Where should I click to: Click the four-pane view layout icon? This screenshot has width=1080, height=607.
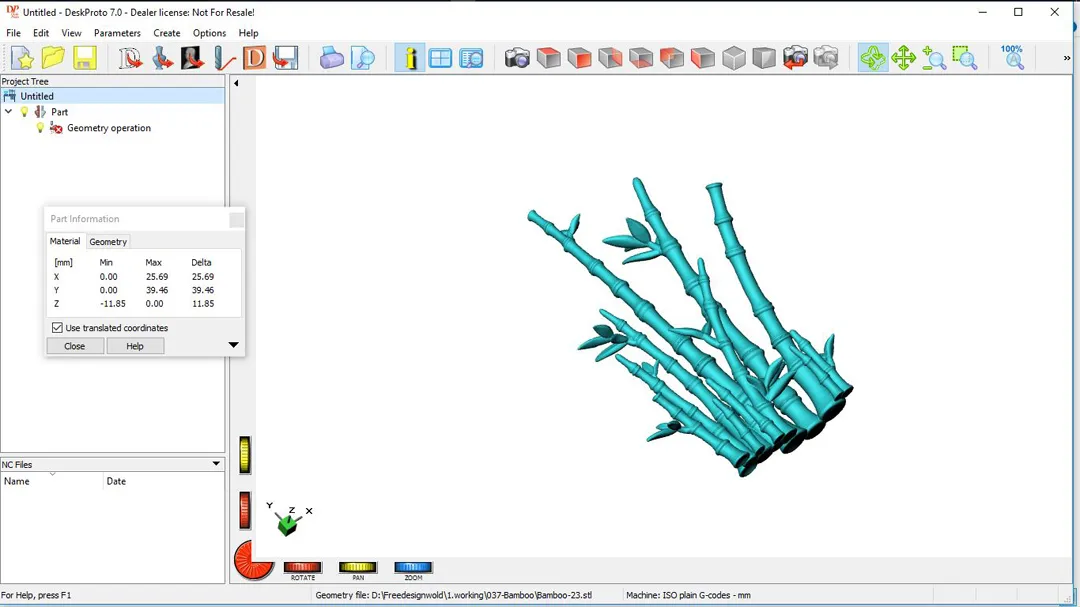pyautogui.click(x=440, y=58)
